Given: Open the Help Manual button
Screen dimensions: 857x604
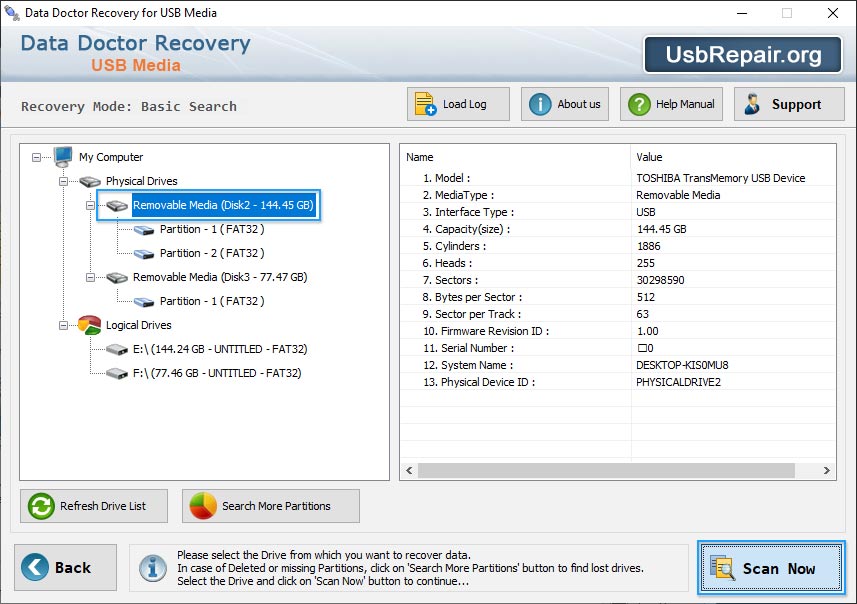Looking at the screenshot, I should click(x=671, y=104).
